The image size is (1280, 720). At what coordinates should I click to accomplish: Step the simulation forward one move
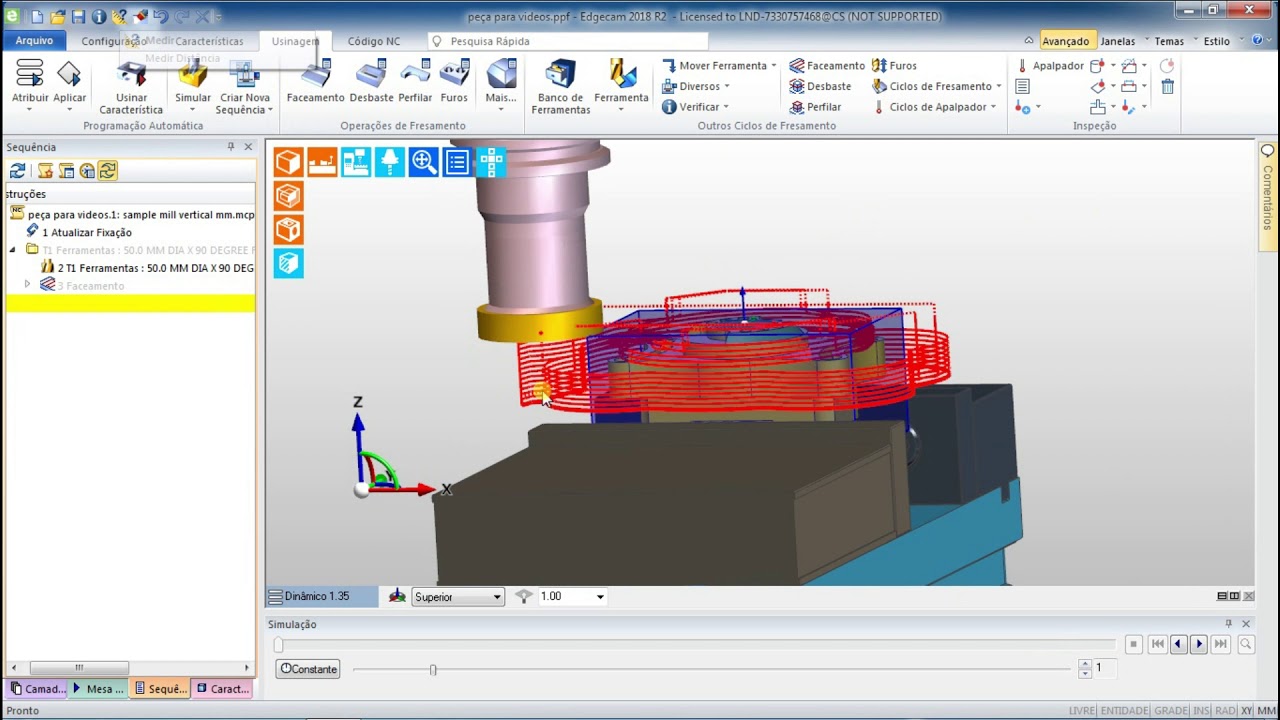(x=1199, y=645)
